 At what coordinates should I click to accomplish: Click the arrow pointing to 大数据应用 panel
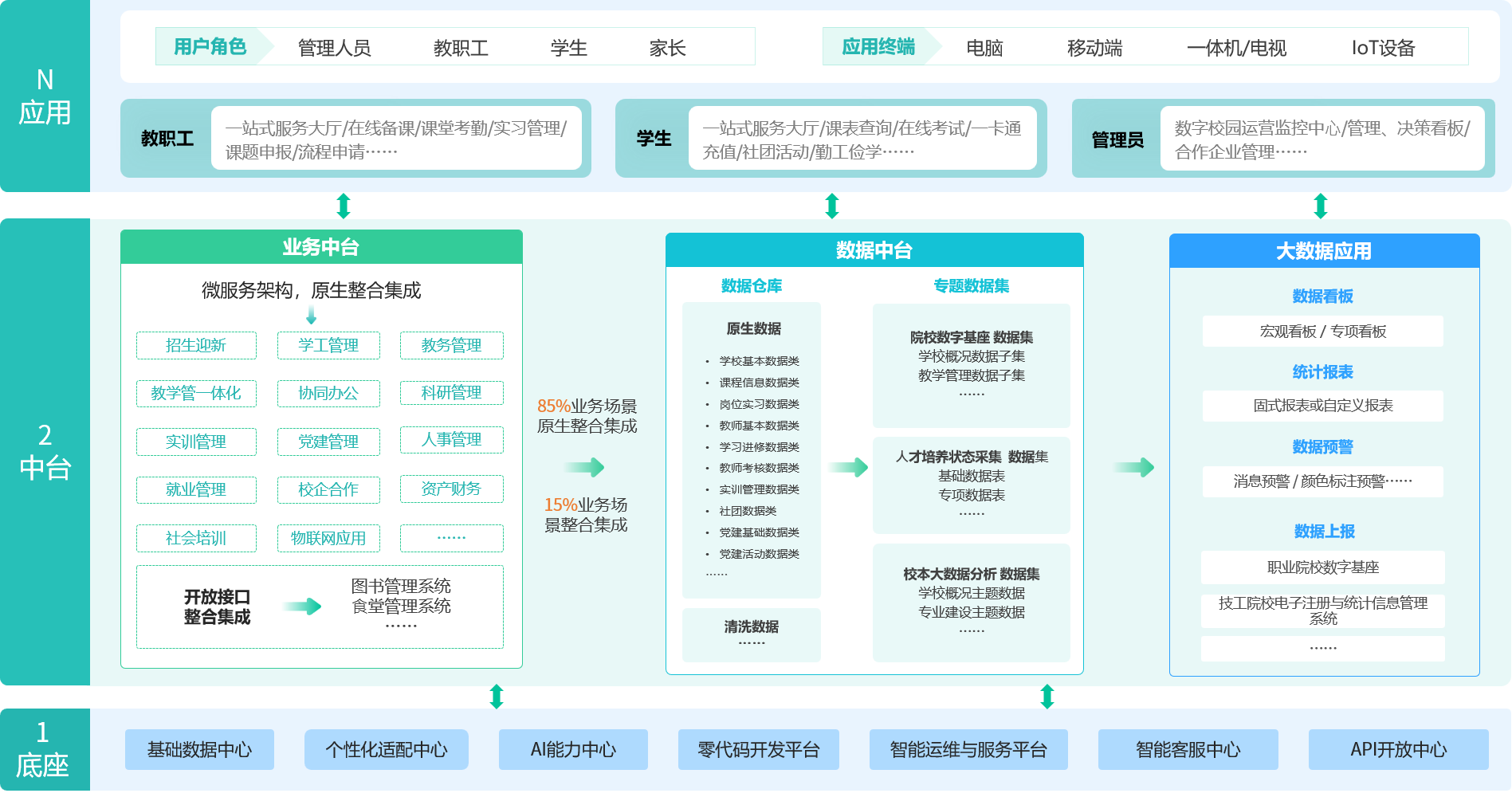click(1132, 466)
